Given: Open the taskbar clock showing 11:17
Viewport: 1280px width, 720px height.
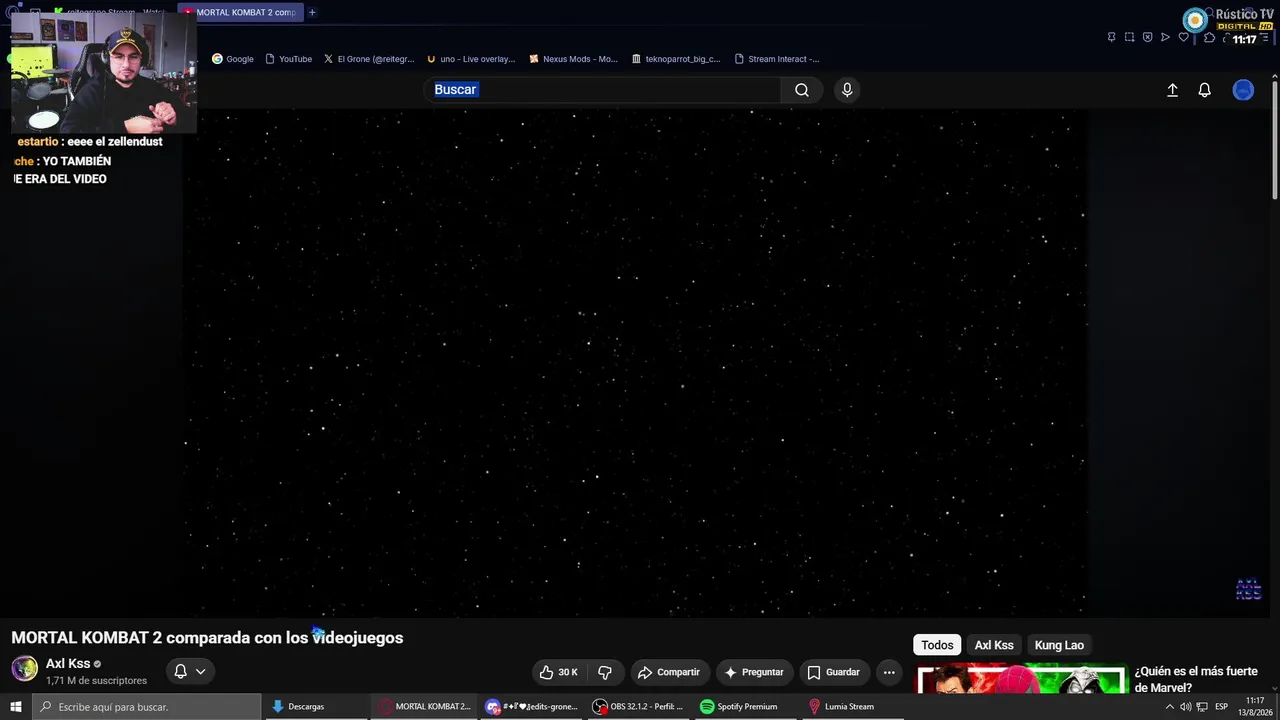Looking at the screenshot, I should [1254, 707].
